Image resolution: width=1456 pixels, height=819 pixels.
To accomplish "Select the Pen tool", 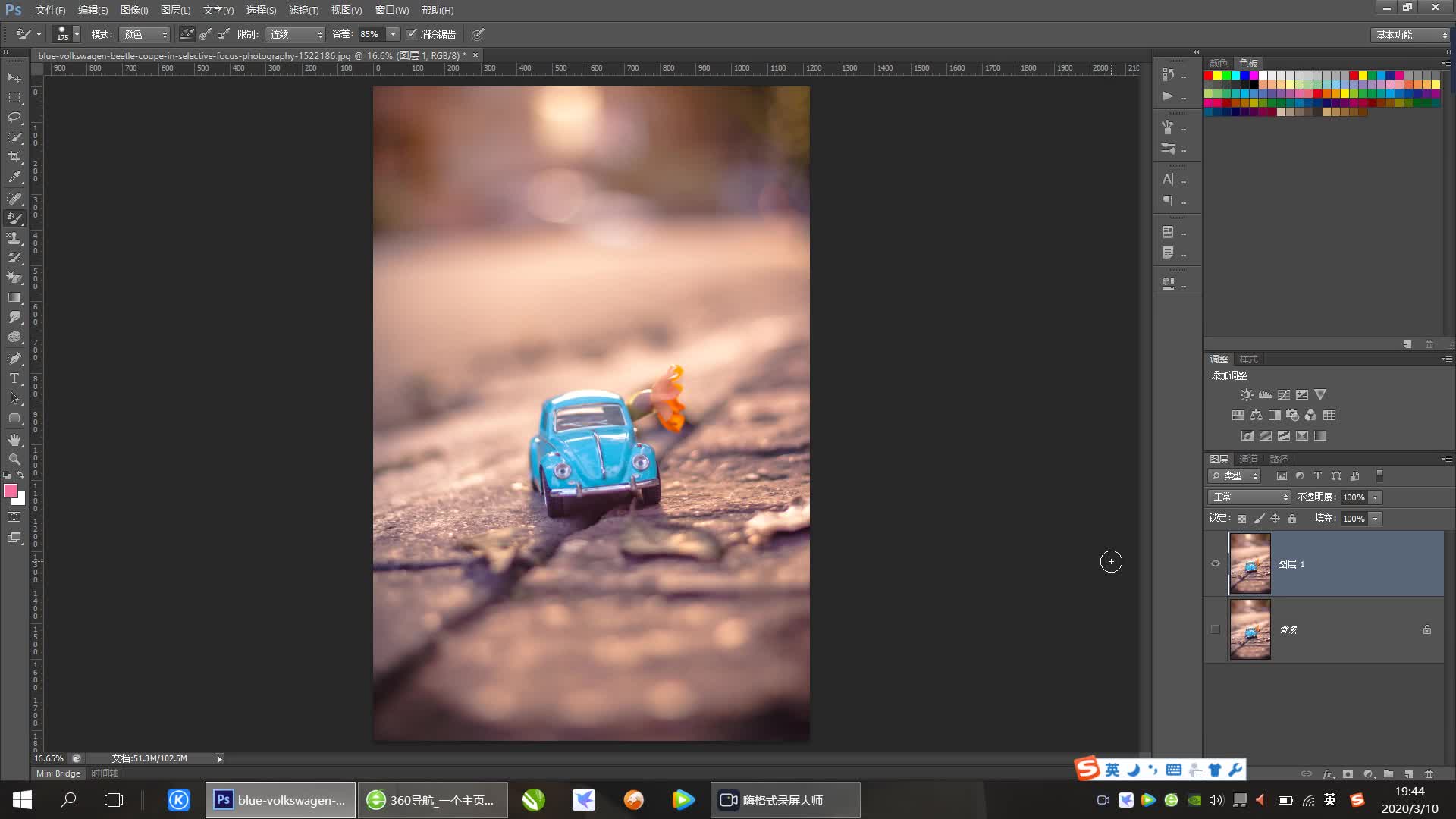I will pyautogui.click(x=14, y=358).
